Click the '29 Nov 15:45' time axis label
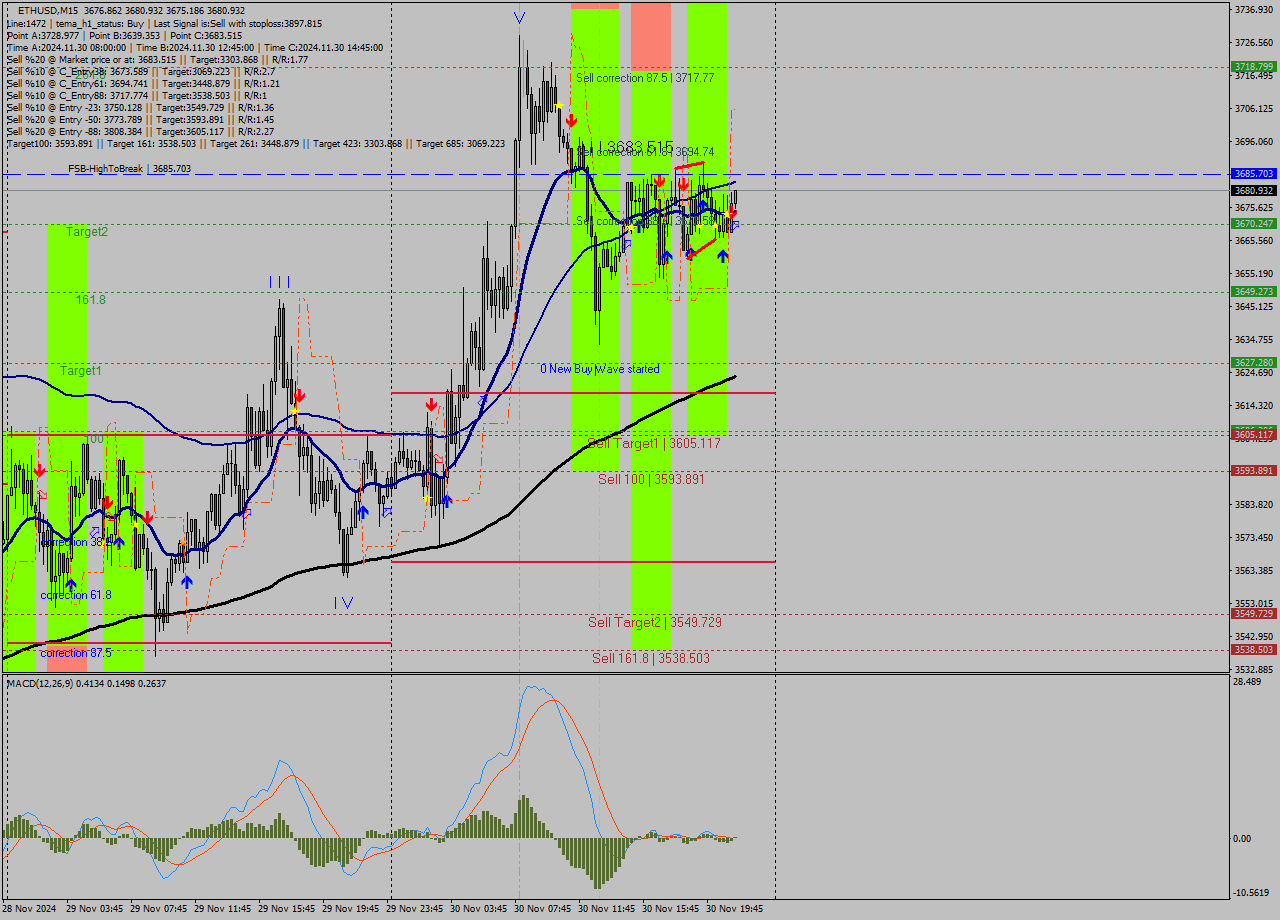The width and height of the screenshot is (1280, 920). tap(286, 909)
